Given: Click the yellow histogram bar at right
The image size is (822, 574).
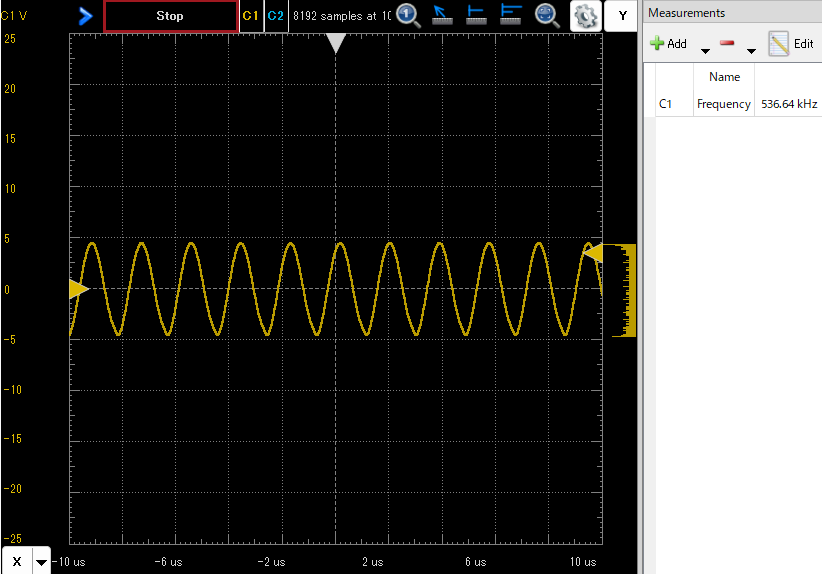Looking at the screenshot, I should point(624,290).
